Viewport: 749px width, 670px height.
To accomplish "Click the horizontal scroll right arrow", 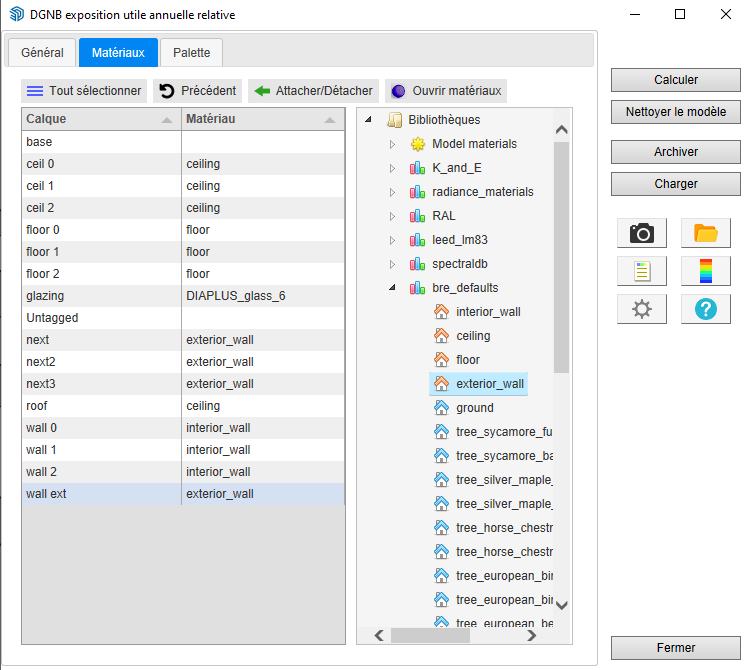I will 532,636.
